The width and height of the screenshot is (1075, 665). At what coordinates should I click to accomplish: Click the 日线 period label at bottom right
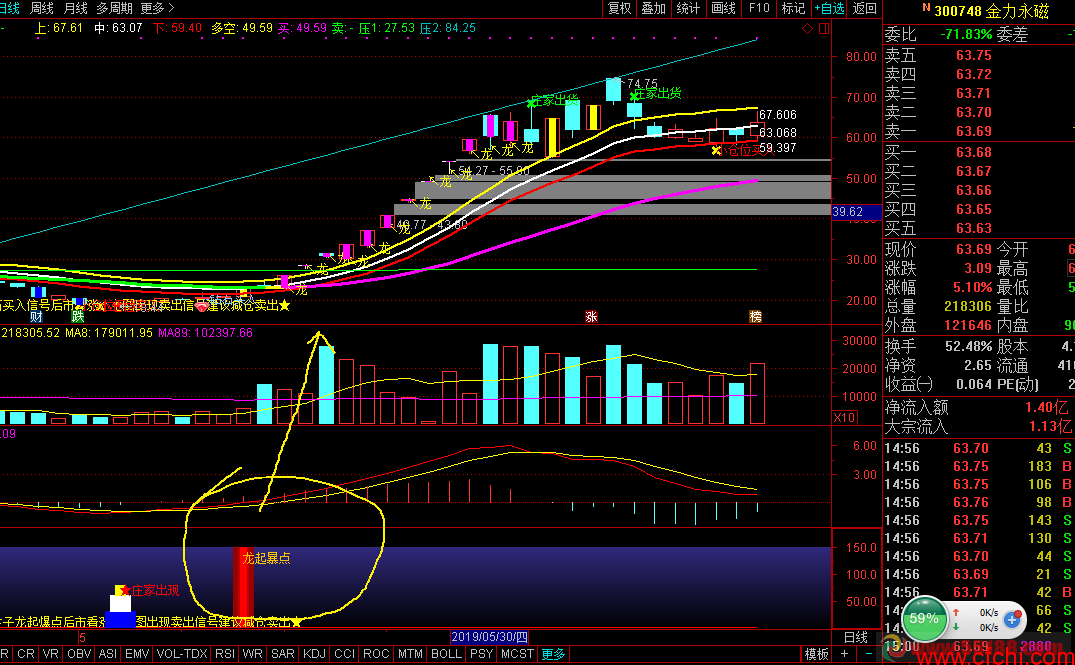pyautogui.click(x=856, y=637)
